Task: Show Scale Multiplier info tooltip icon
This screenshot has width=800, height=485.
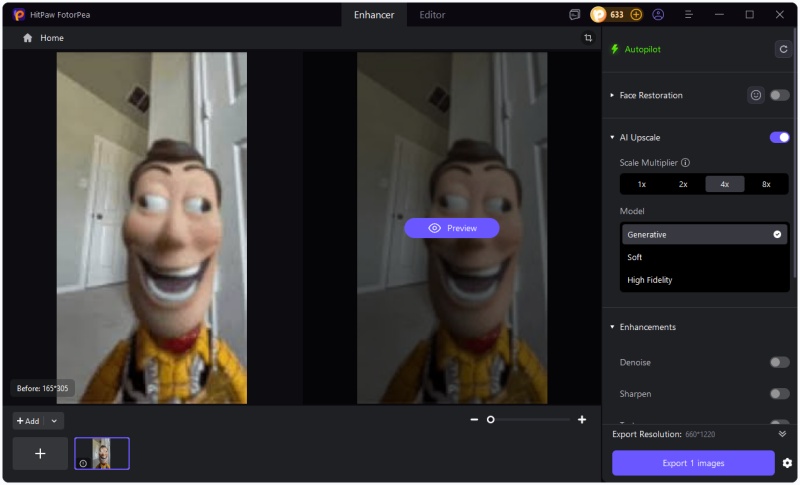Action: pyautogui.click(x=686, y=163)
